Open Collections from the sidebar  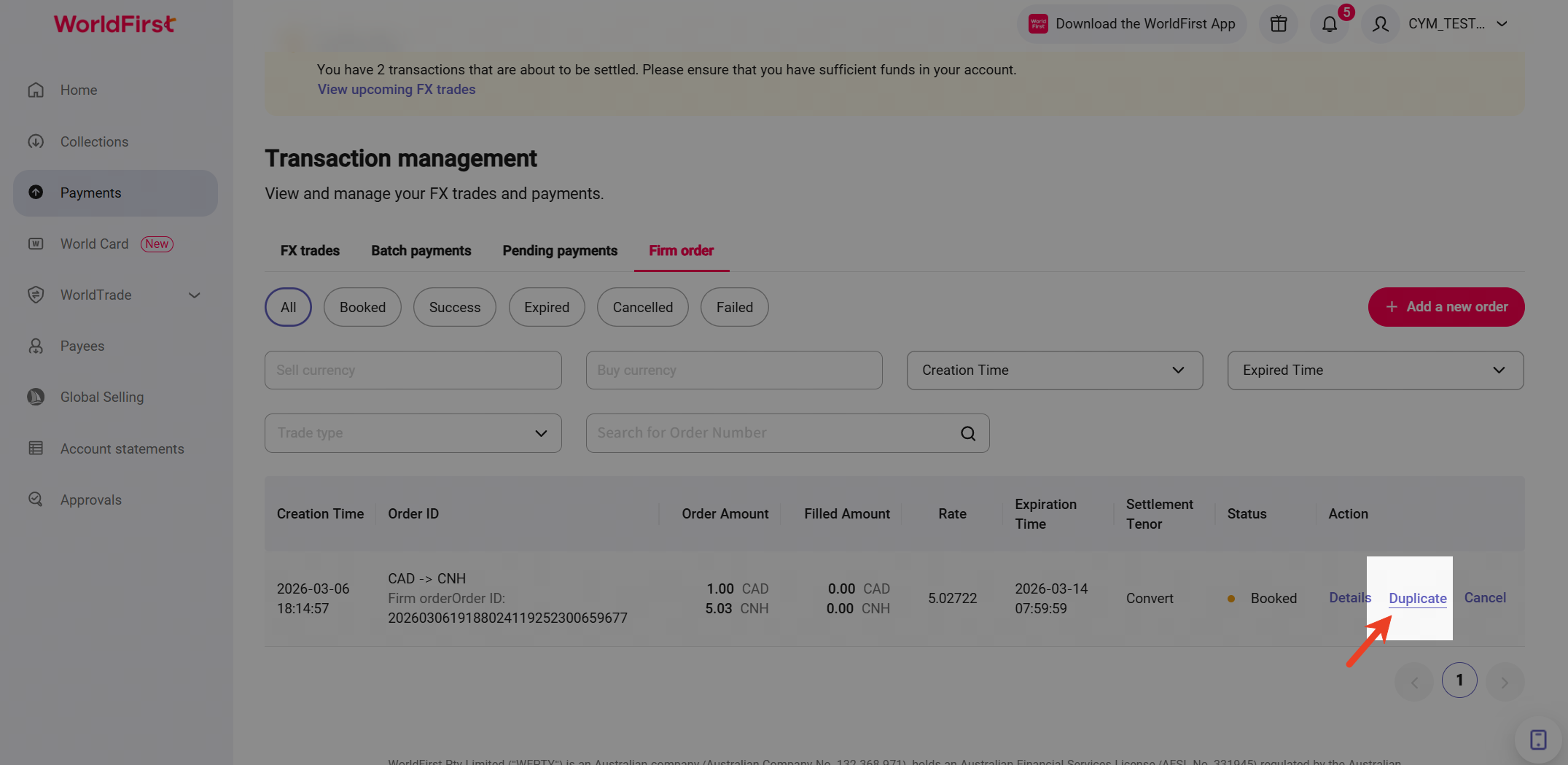click(x=94, y=141)
